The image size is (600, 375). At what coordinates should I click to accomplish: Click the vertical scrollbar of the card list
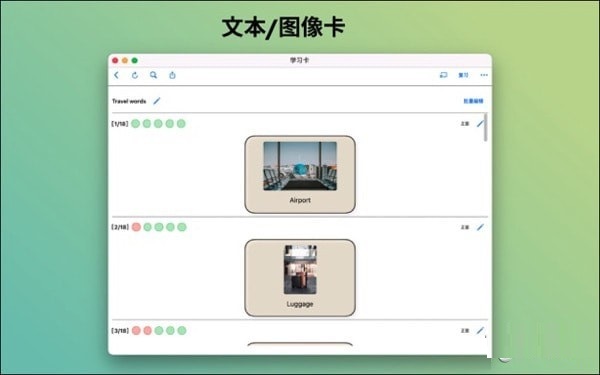tap(486, 127)
